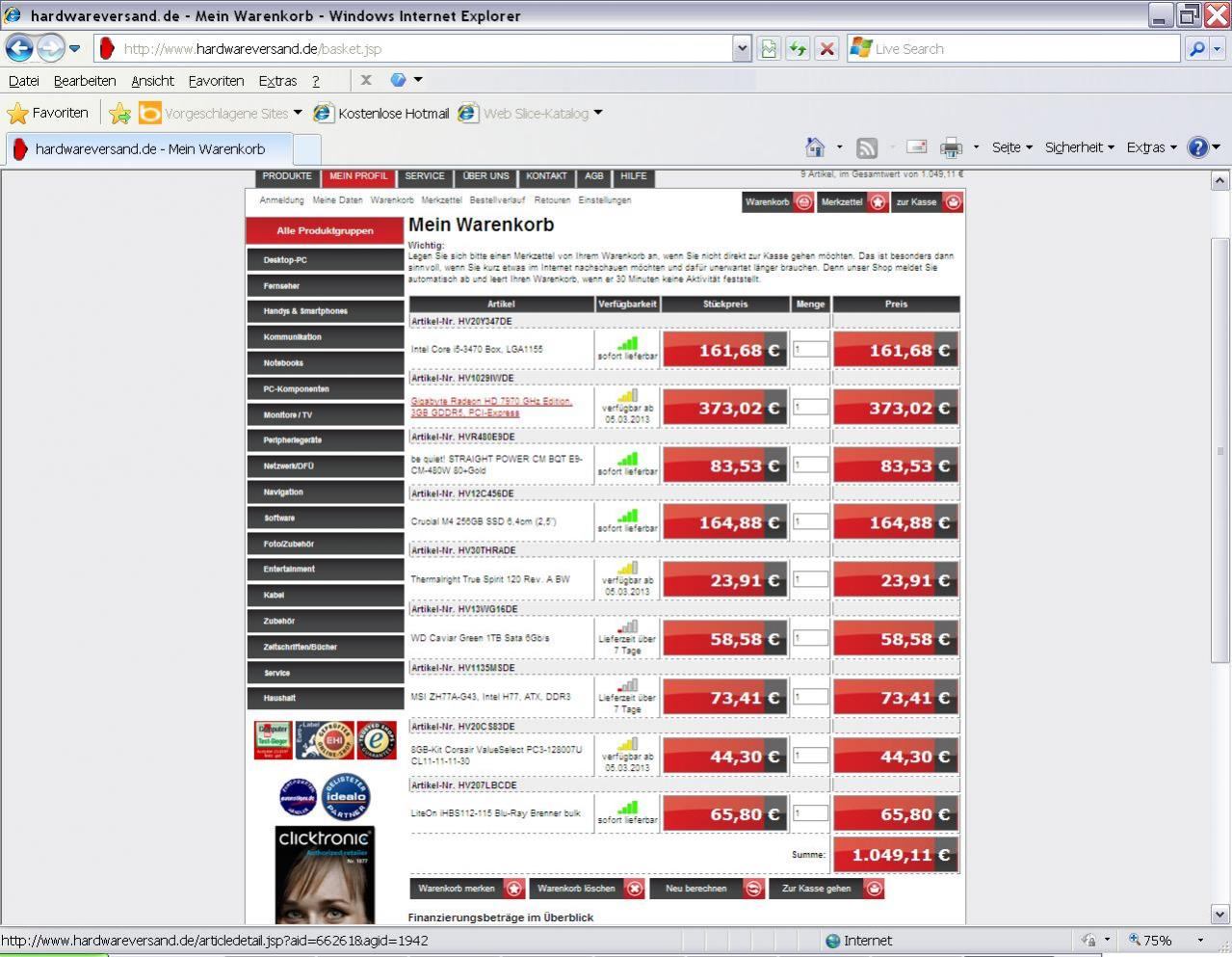This screenshot has height=957, width=1232.
Task: Expand the Vorgeschlagene Sites dropdown
Action: 298,113
